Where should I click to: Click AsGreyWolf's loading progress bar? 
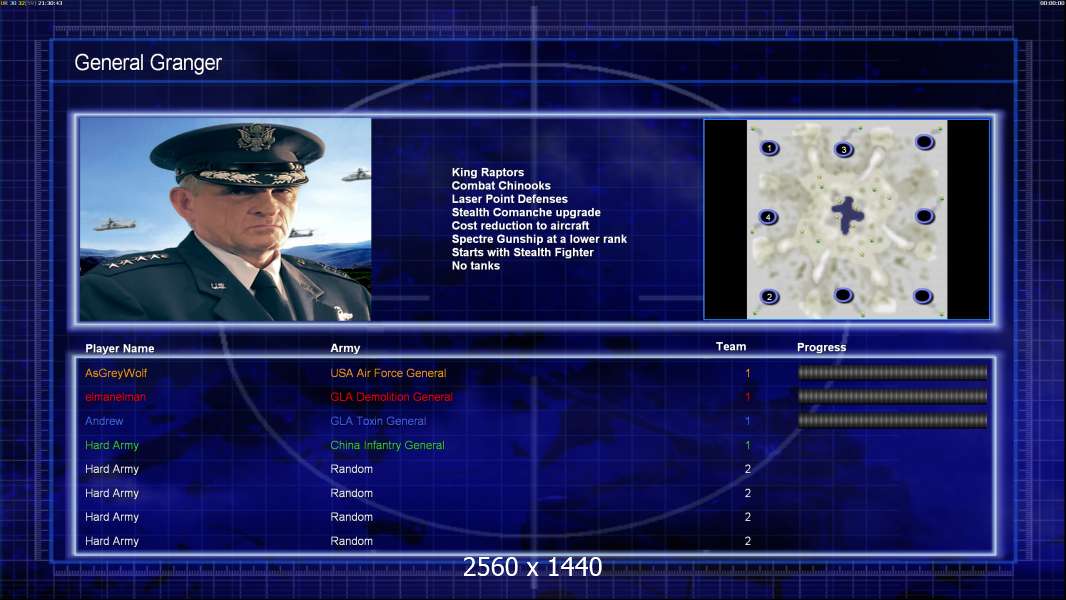(893, 372)
